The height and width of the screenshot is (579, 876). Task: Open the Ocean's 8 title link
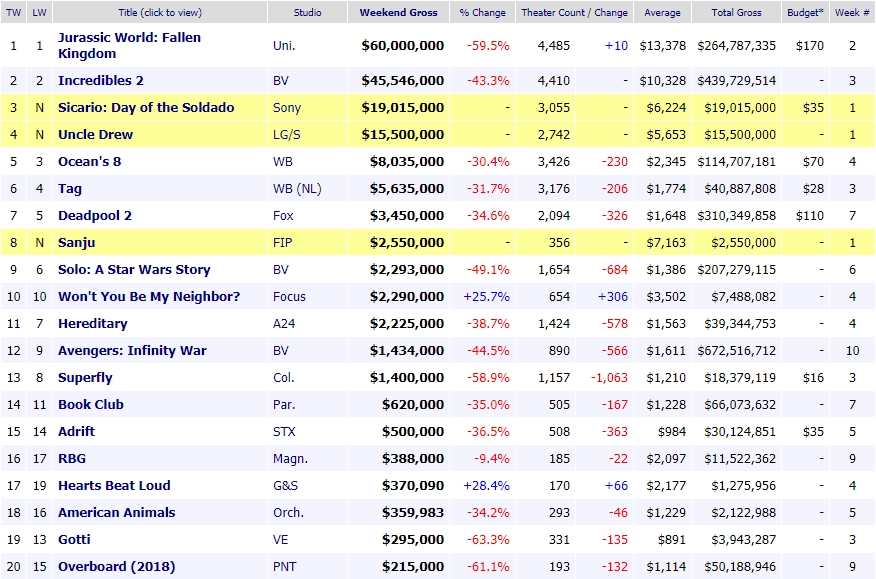click(x=89, y=162)
